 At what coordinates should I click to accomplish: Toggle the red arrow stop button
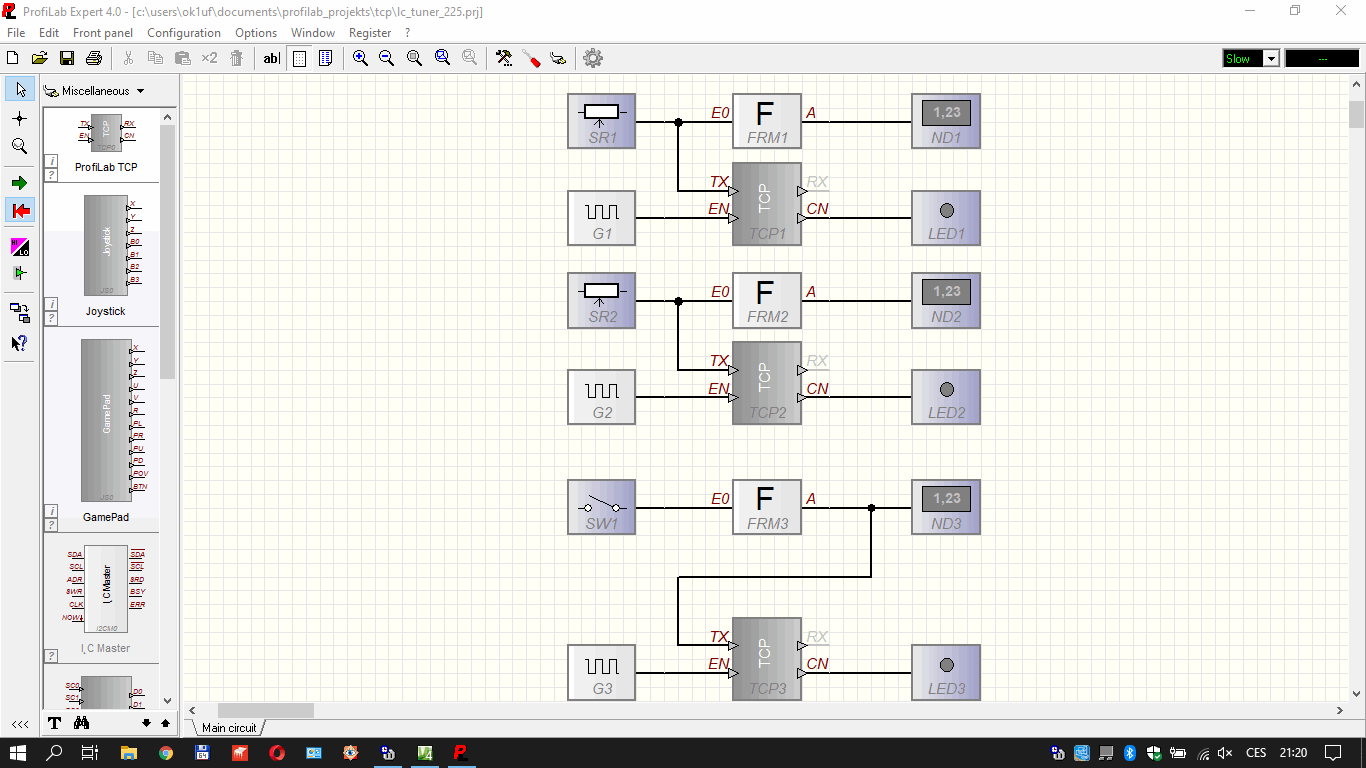pyautogui.click(x=19, y=210)
